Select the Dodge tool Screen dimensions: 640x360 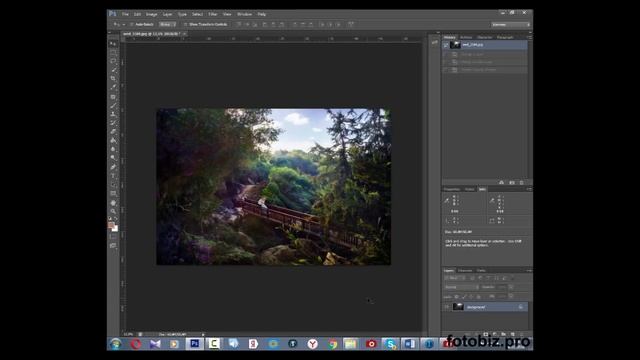(x=113, y=157)
